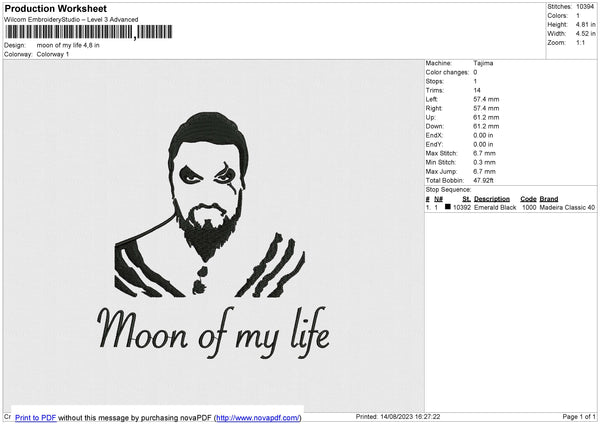The width and height of the screenshot is (600, 424).
Task: Select the Colorway 1 value
Action: (x=53, y=54)
